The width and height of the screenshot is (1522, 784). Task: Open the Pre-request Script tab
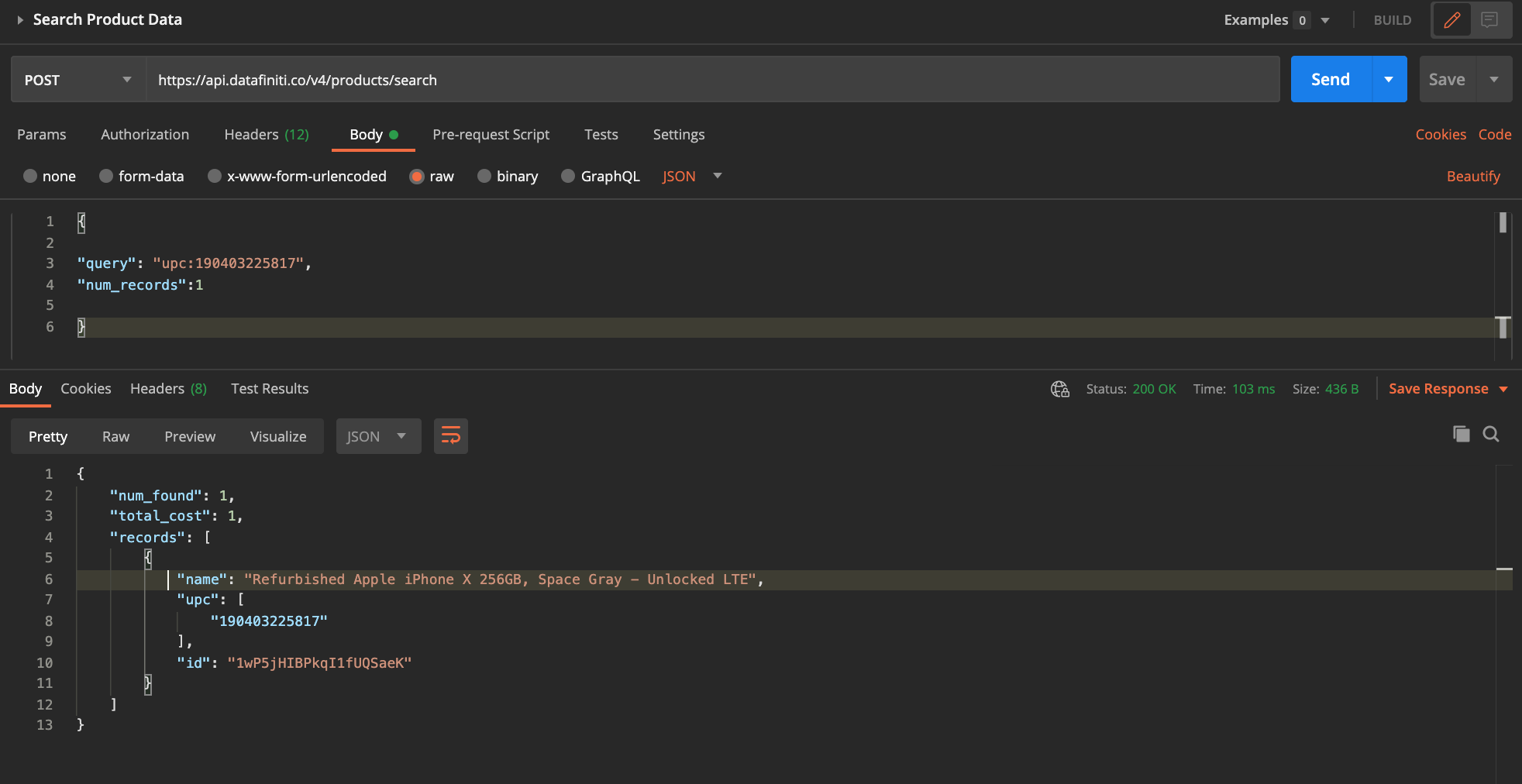(x=491, y=135)
